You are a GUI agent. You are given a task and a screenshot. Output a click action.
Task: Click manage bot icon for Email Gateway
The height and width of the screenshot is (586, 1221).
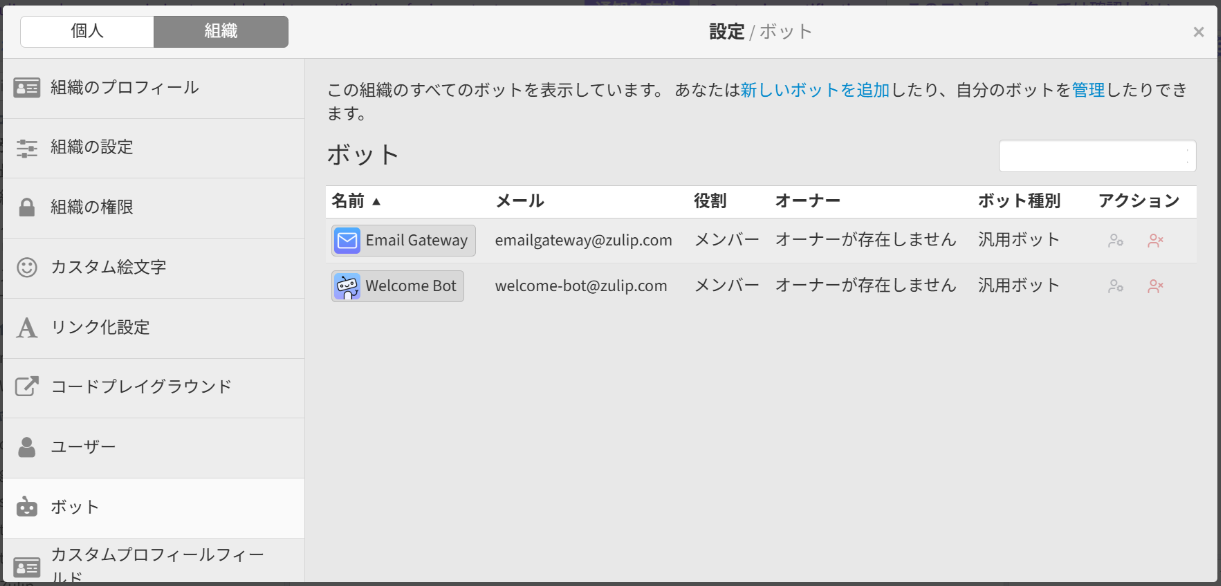pyautogui.click(x=1115, y=241)
